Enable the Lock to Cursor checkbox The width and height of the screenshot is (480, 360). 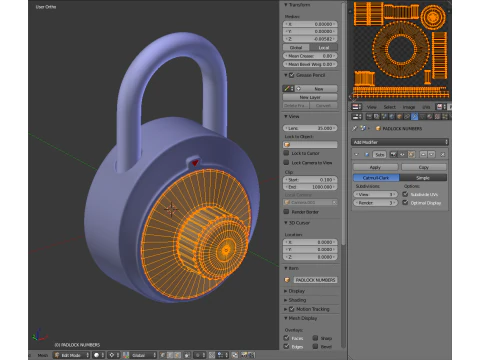(x=286, y=153)
